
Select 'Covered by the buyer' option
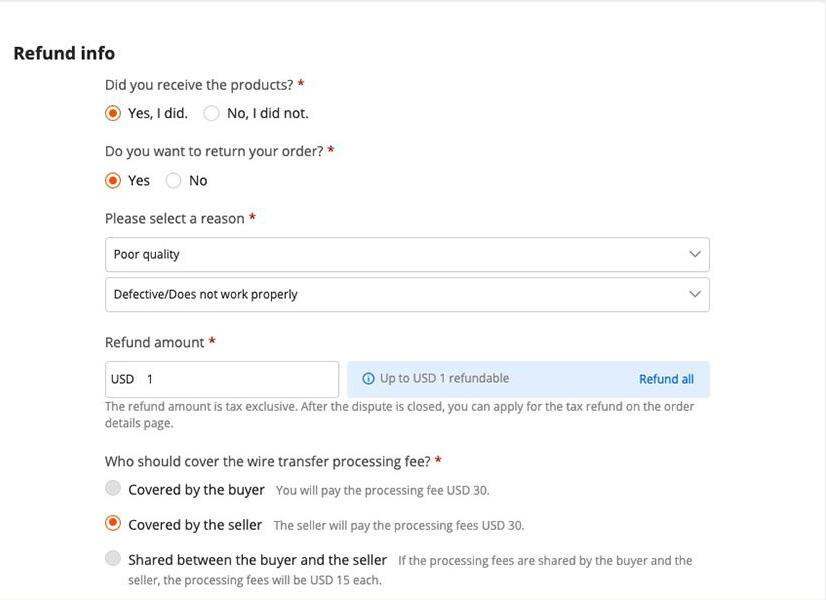point(113,489)
